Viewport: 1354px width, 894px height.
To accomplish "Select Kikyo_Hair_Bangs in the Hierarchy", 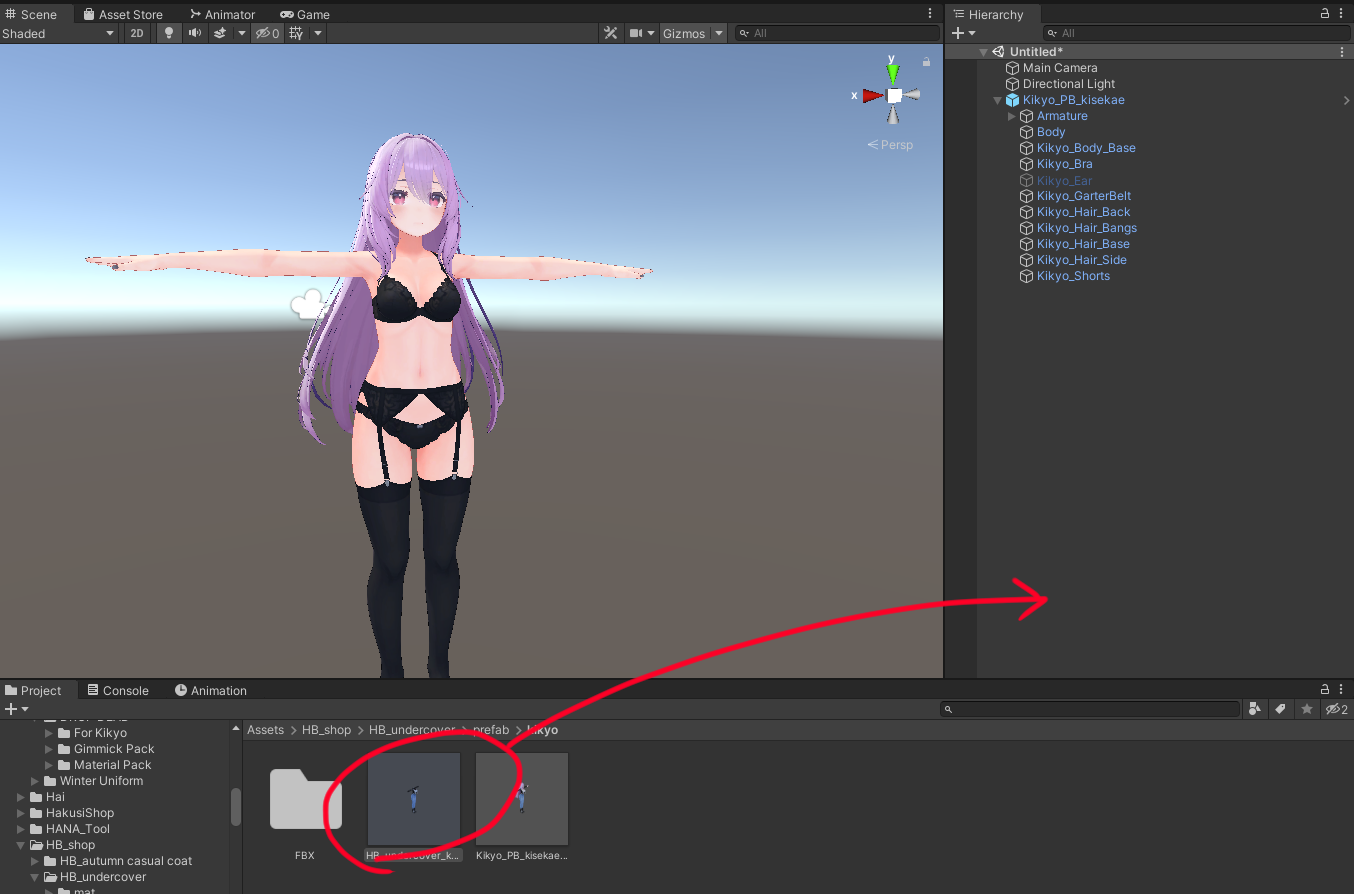I will pyautogui.click(x=1086, y=228).
